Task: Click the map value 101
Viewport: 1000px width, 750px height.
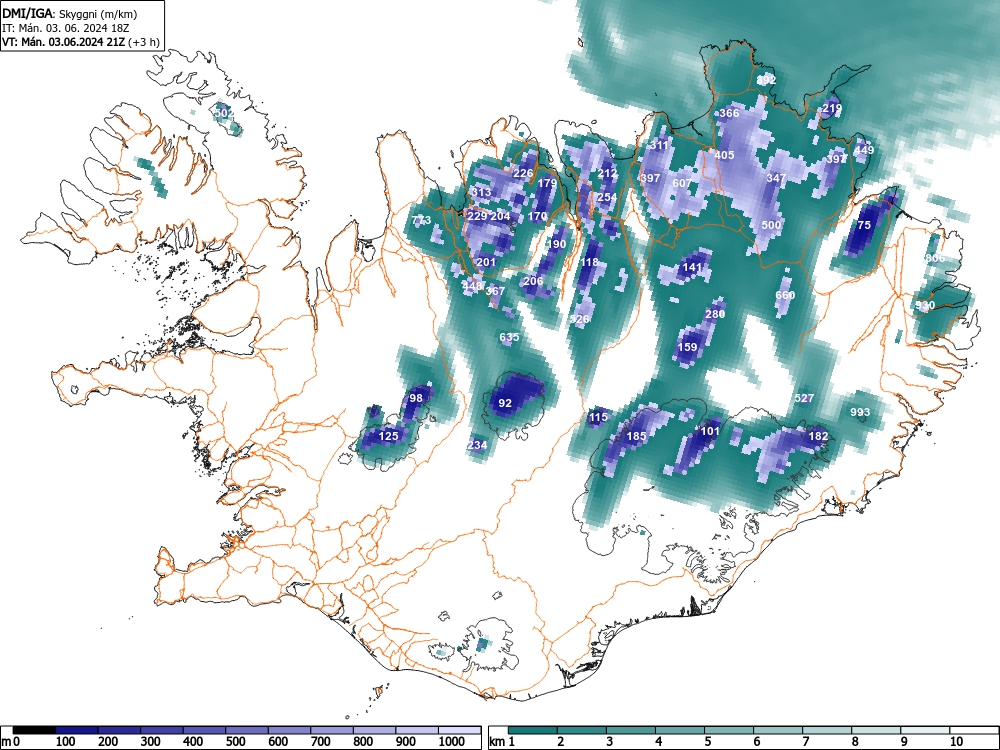Action: [x=710, y=431]
